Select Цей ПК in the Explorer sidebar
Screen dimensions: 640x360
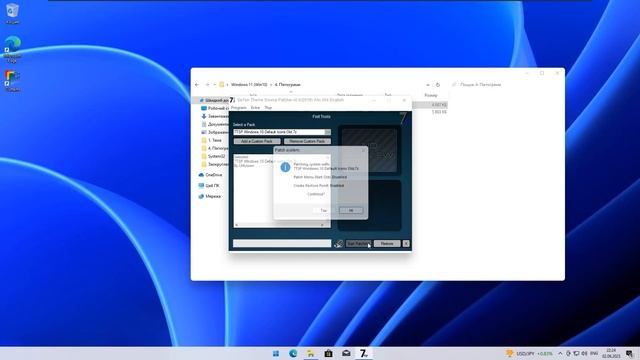pos(209,185)
